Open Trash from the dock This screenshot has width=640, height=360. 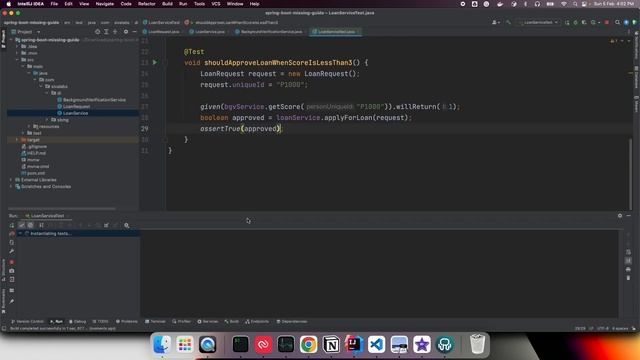[x=477, y=344]
